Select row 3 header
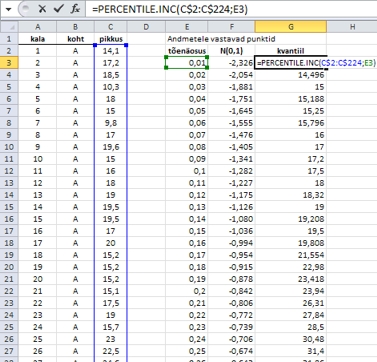This screenshot has height=362, width=377. pyautogui.click(x=9, y=63)
